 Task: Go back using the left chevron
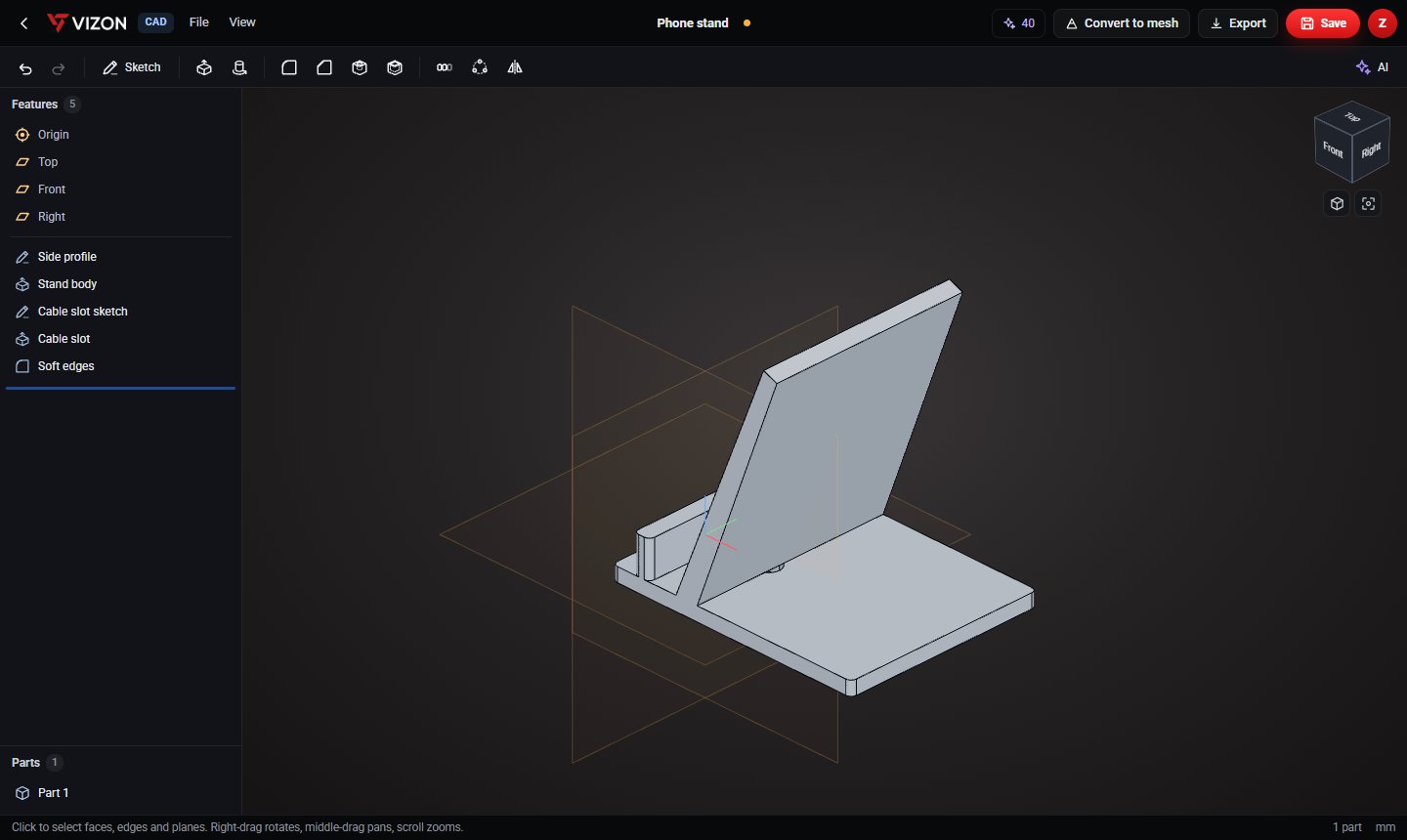coord(24,22)
